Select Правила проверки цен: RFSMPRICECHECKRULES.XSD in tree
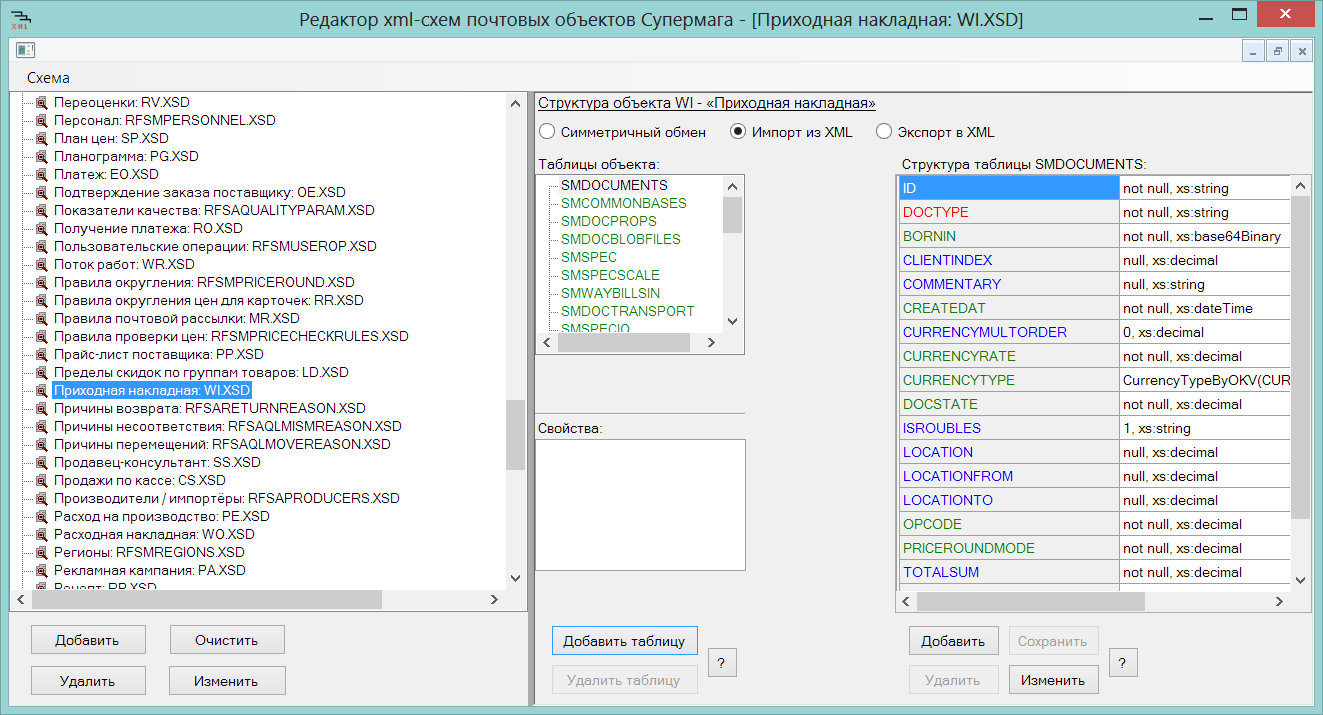Viewport: 1323px width, 715px height. (231, 336)
